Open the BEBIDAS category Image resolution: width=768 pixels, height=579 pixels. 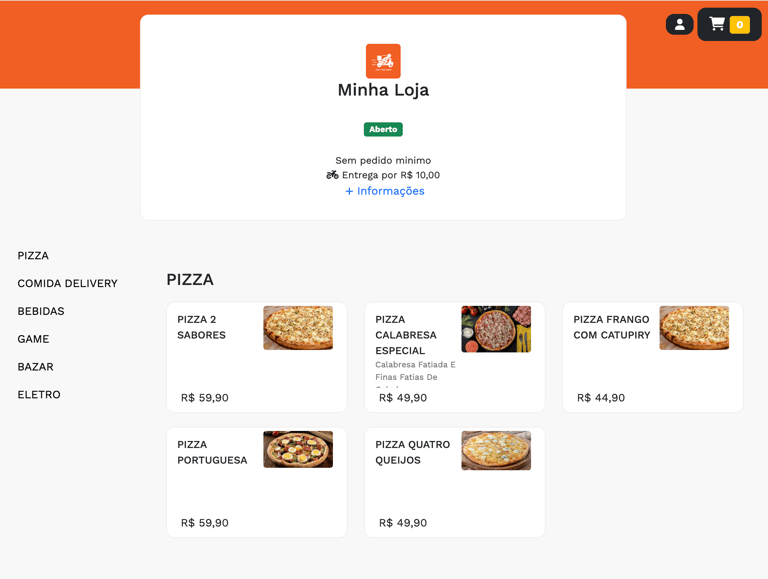(x=41, y=312)
